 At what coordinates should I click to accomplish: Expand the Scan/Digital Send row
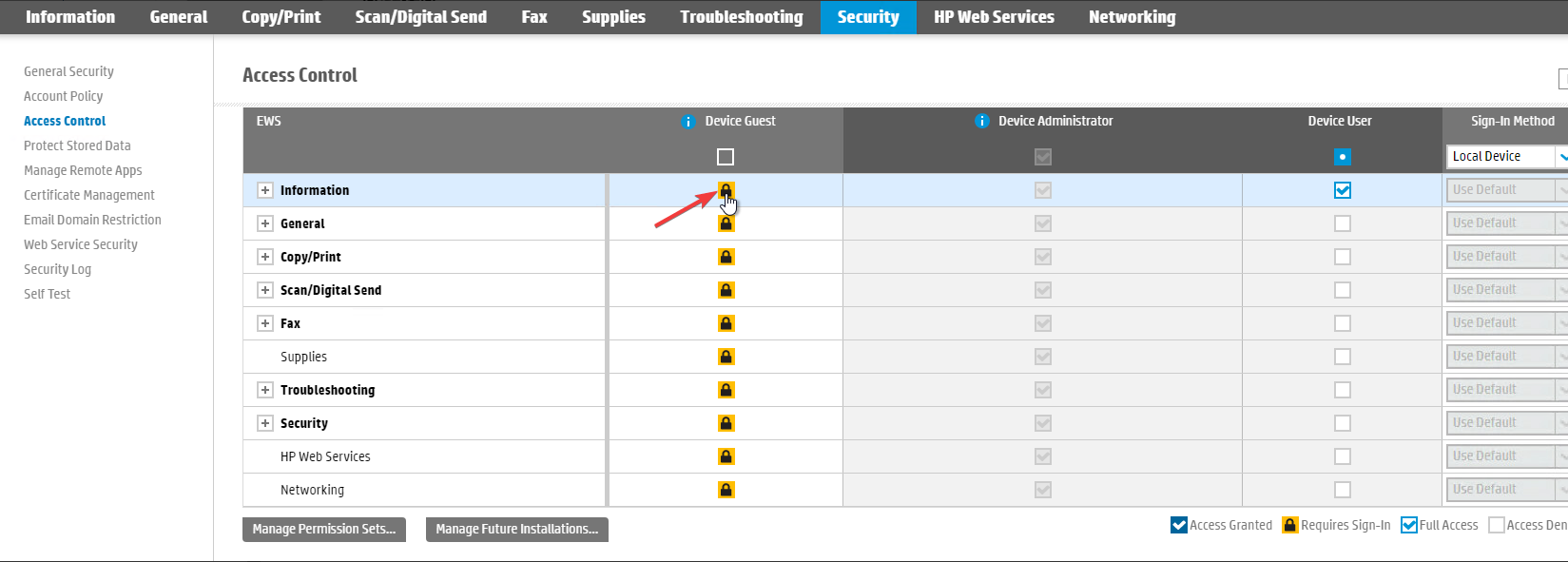click(265, 290)
